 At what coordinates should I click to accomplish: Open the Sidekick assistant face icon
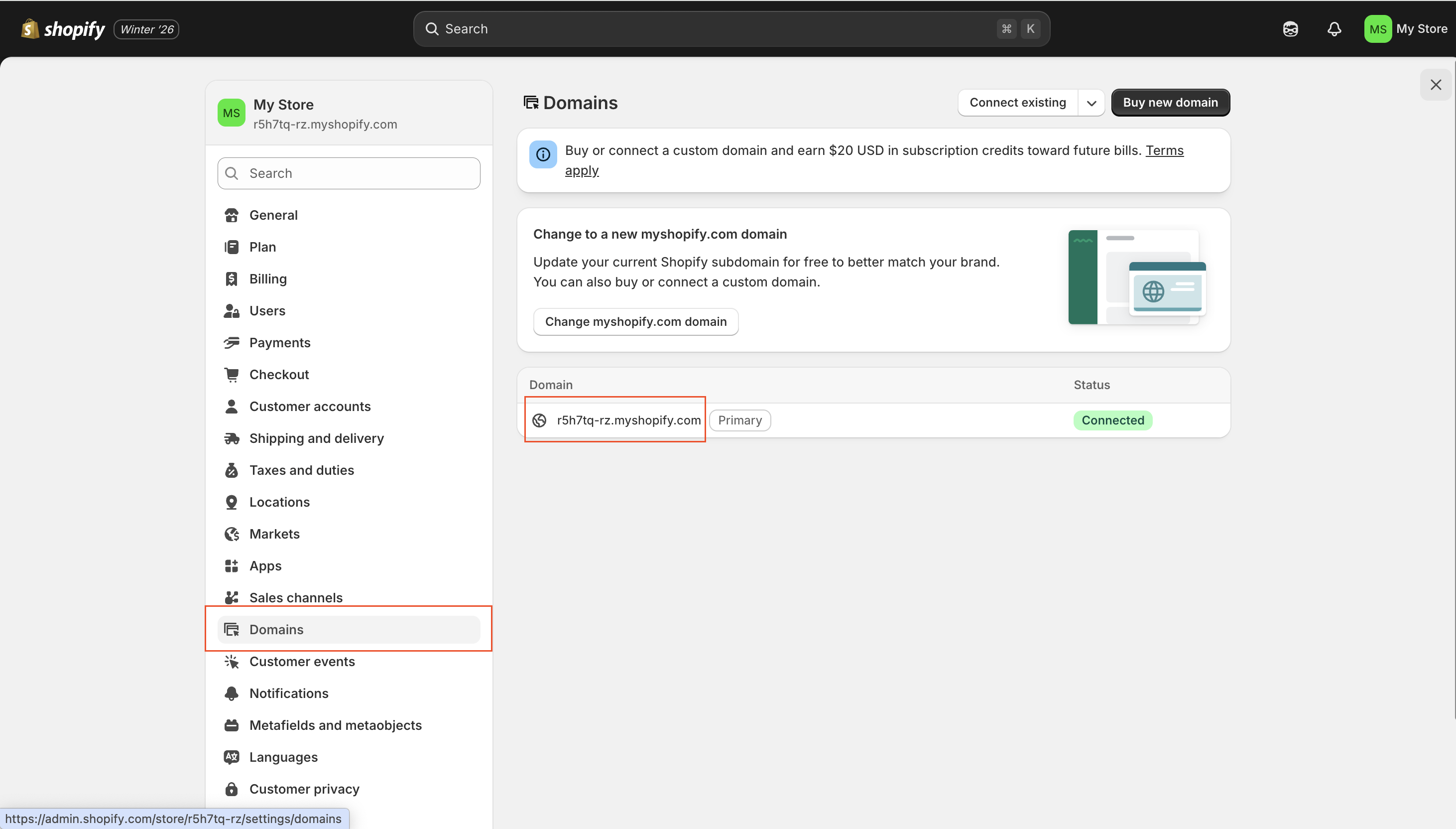tap(1290, 29)
